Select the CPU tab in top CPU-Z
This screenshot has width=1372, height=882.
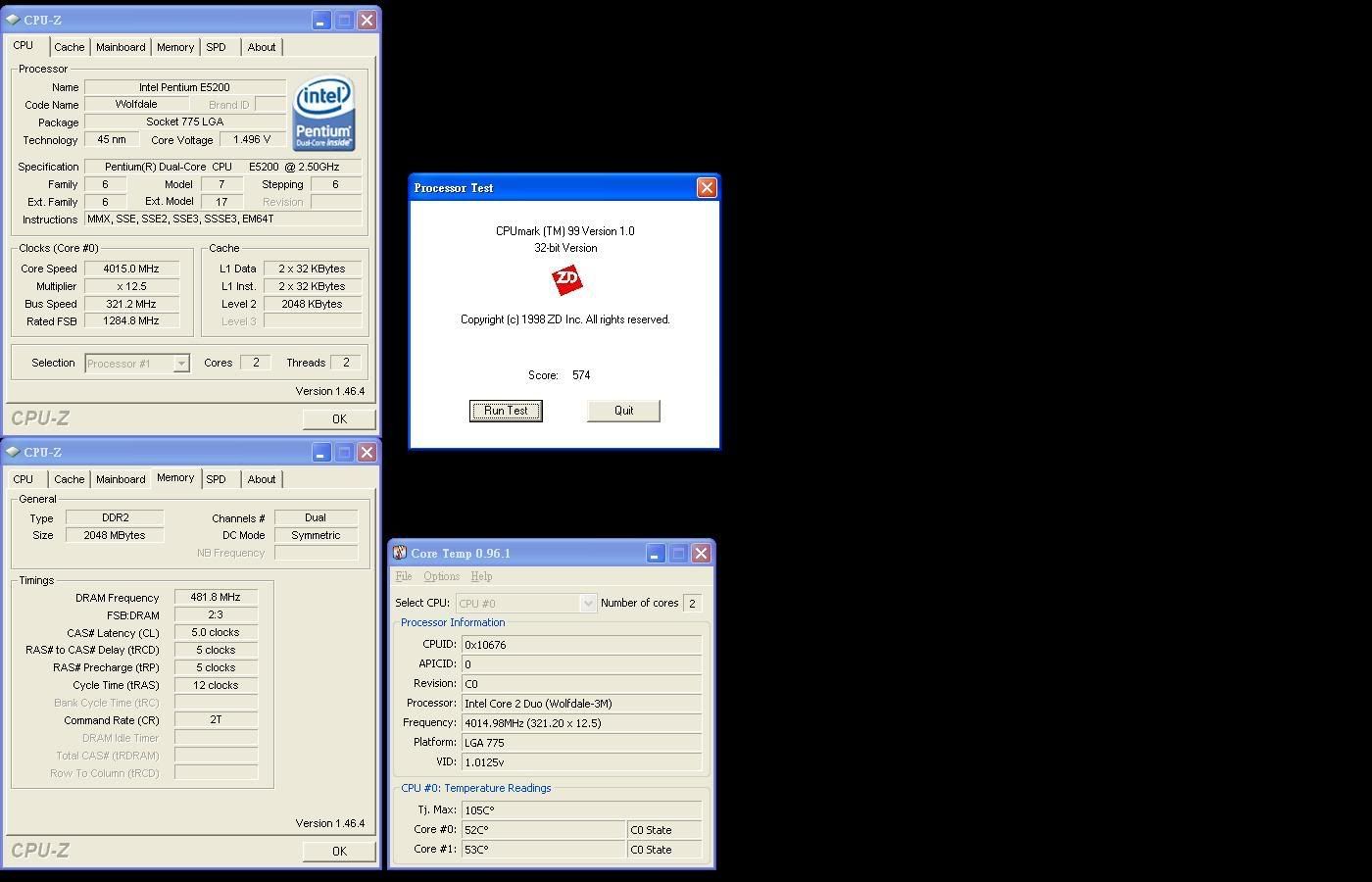pos(24,45)
